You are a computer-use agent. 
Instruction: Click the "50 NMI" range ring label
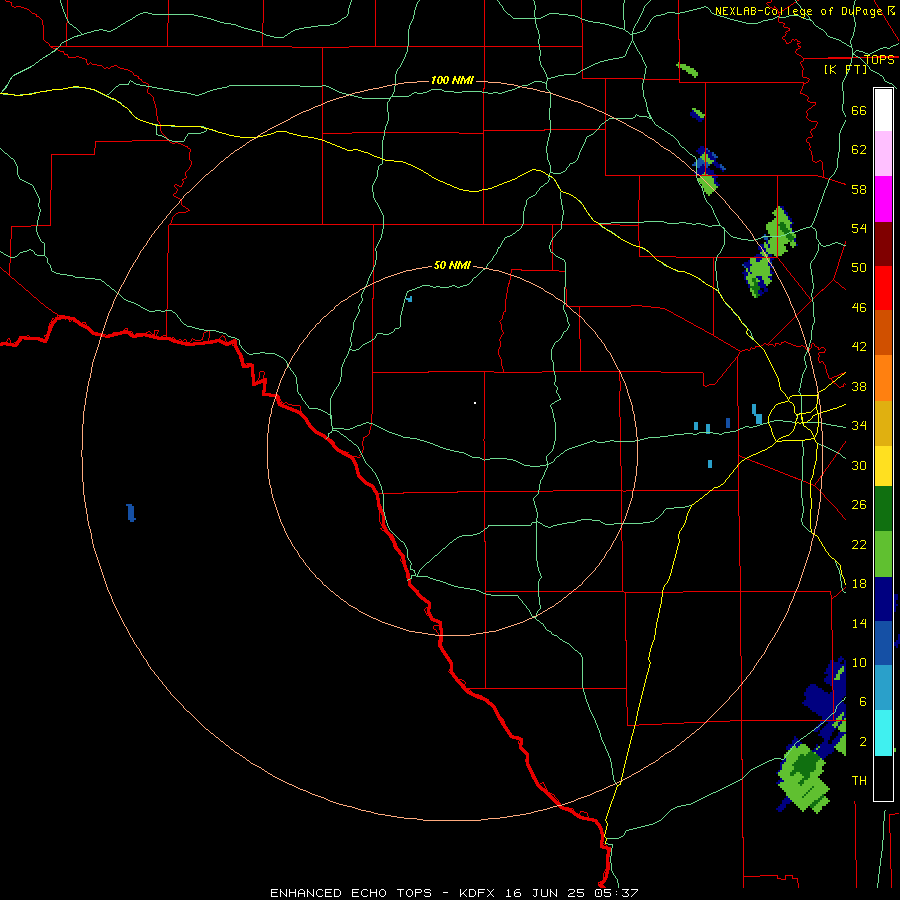tap(452, 265)
